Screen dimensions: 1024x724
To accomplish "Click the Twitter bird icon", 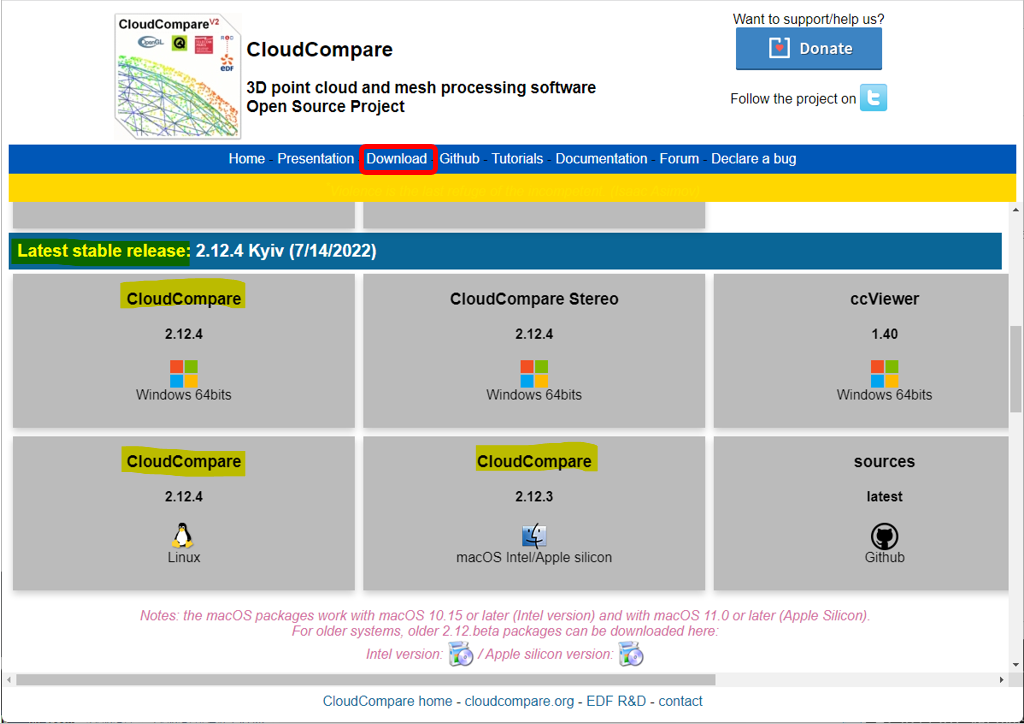I will [x=873, y=98].
